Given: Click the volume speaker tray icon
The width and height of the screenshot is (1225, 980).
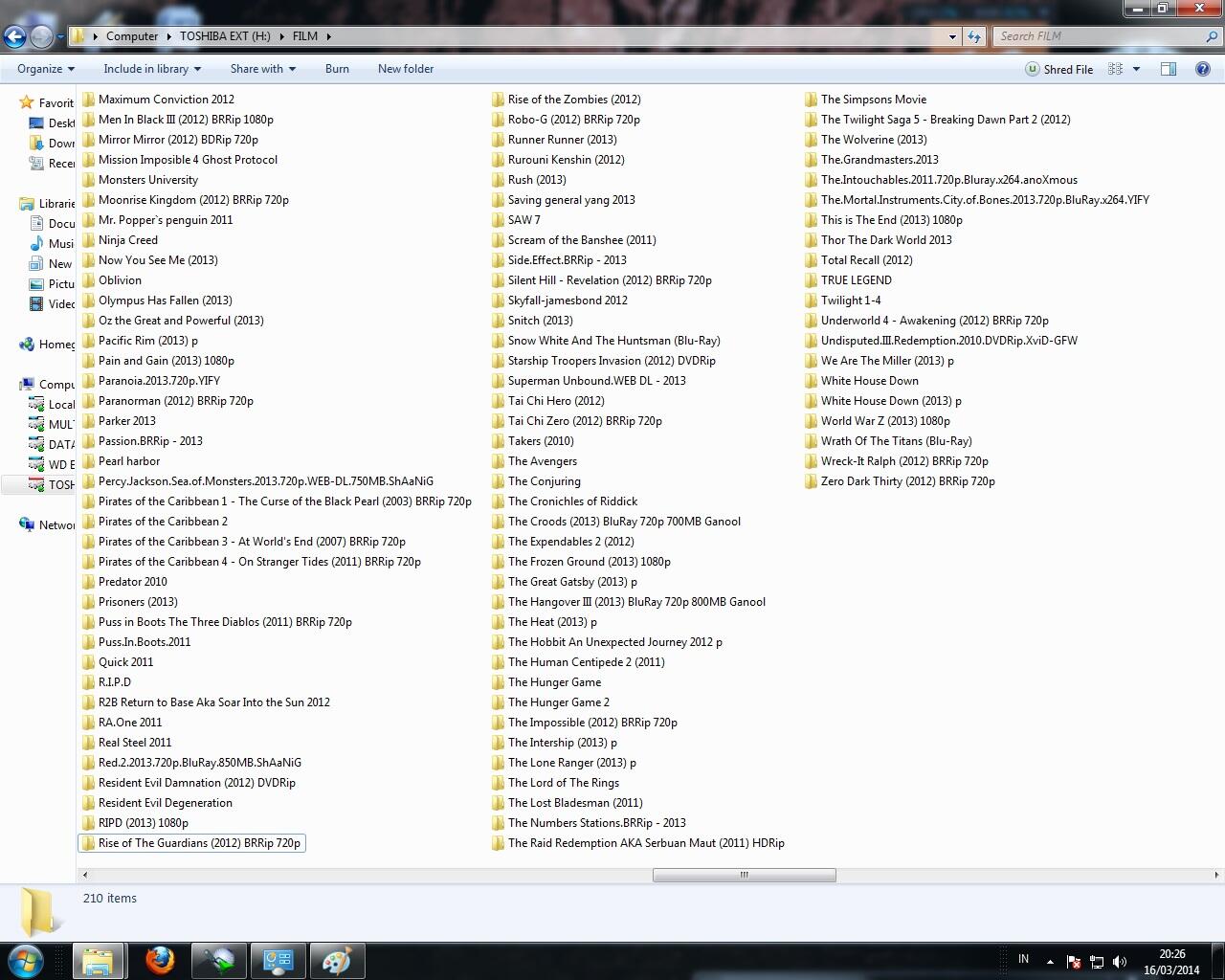Looking at the screenshot, I should pos(1120,961).
